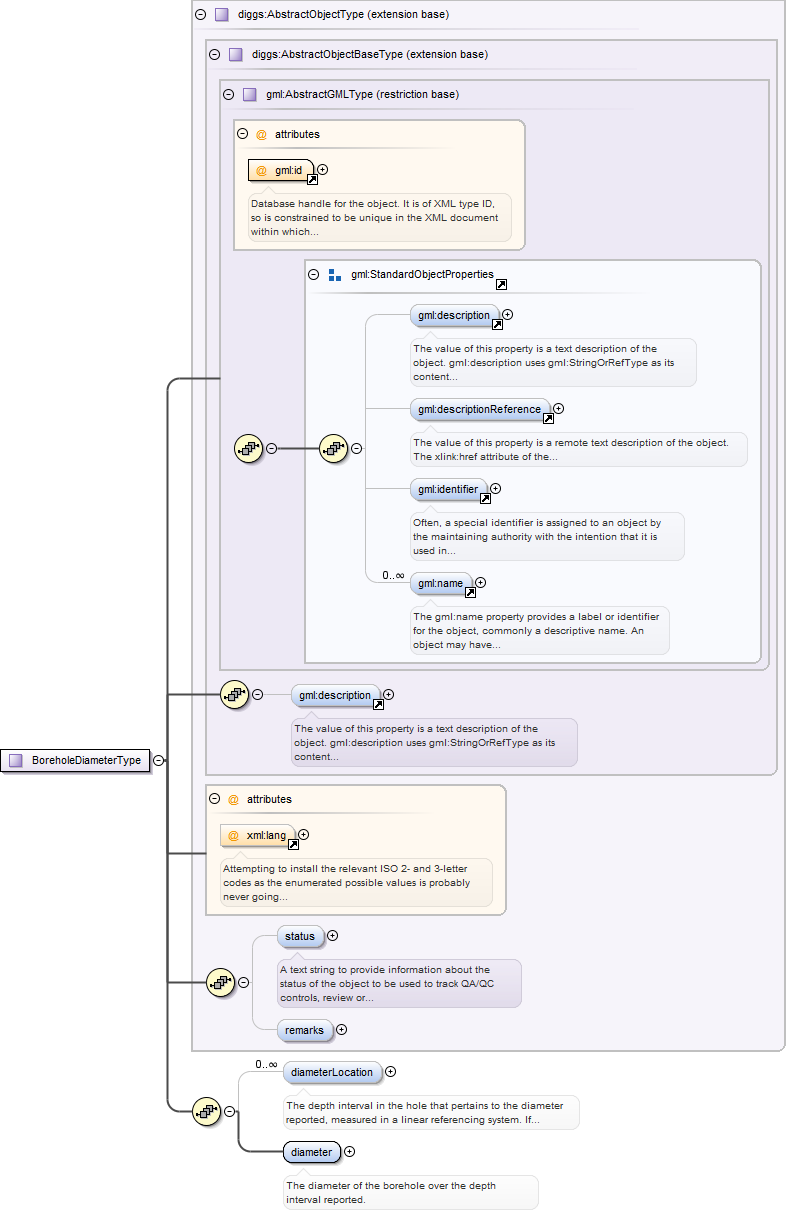Viewport: 787px width, 1213px height.
Task: Click the gml:descriptionReference element
Action: [479, 408]
